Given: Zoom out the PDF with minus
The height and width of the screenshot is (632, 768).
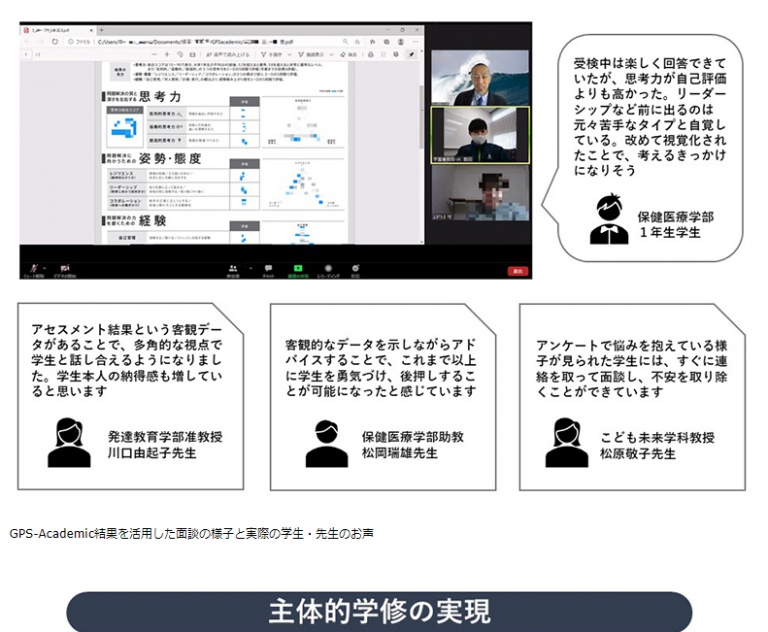Looking at the screenshot, I should click(x=154, y=54).
